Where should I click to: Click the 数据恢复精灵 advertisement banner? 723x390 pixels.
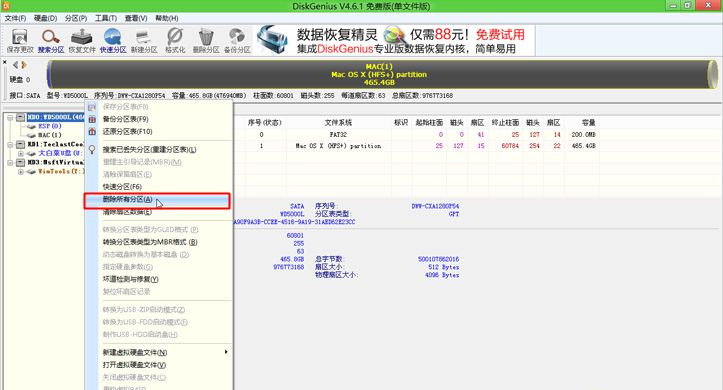coord(396,41)
